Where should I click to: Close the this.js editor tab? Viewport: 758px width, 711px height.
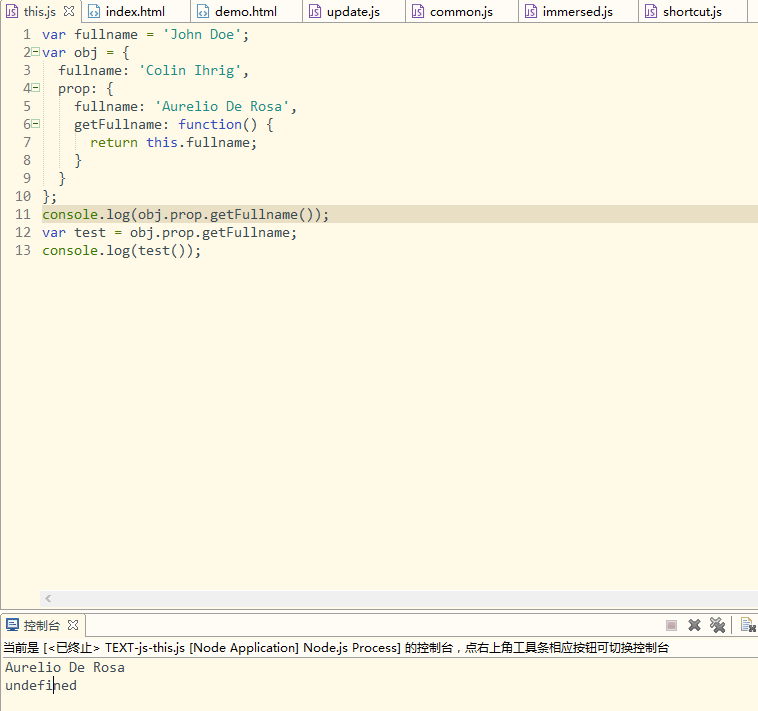click(x=69, y=11)
